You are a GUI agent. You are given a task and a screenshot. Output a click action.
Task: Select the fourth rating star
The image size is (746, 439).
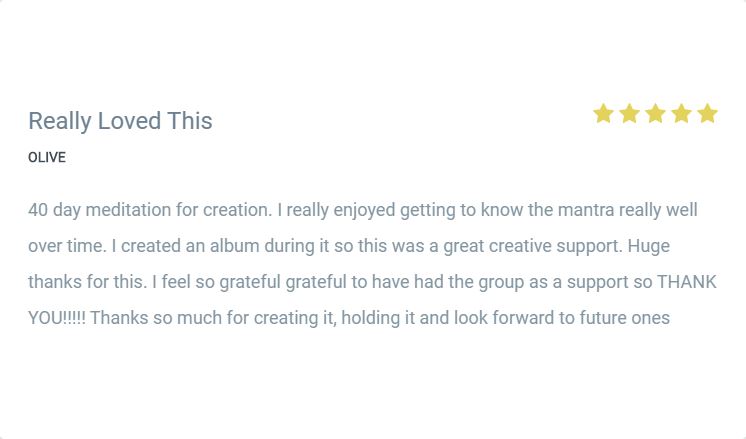tap(681, 114)
